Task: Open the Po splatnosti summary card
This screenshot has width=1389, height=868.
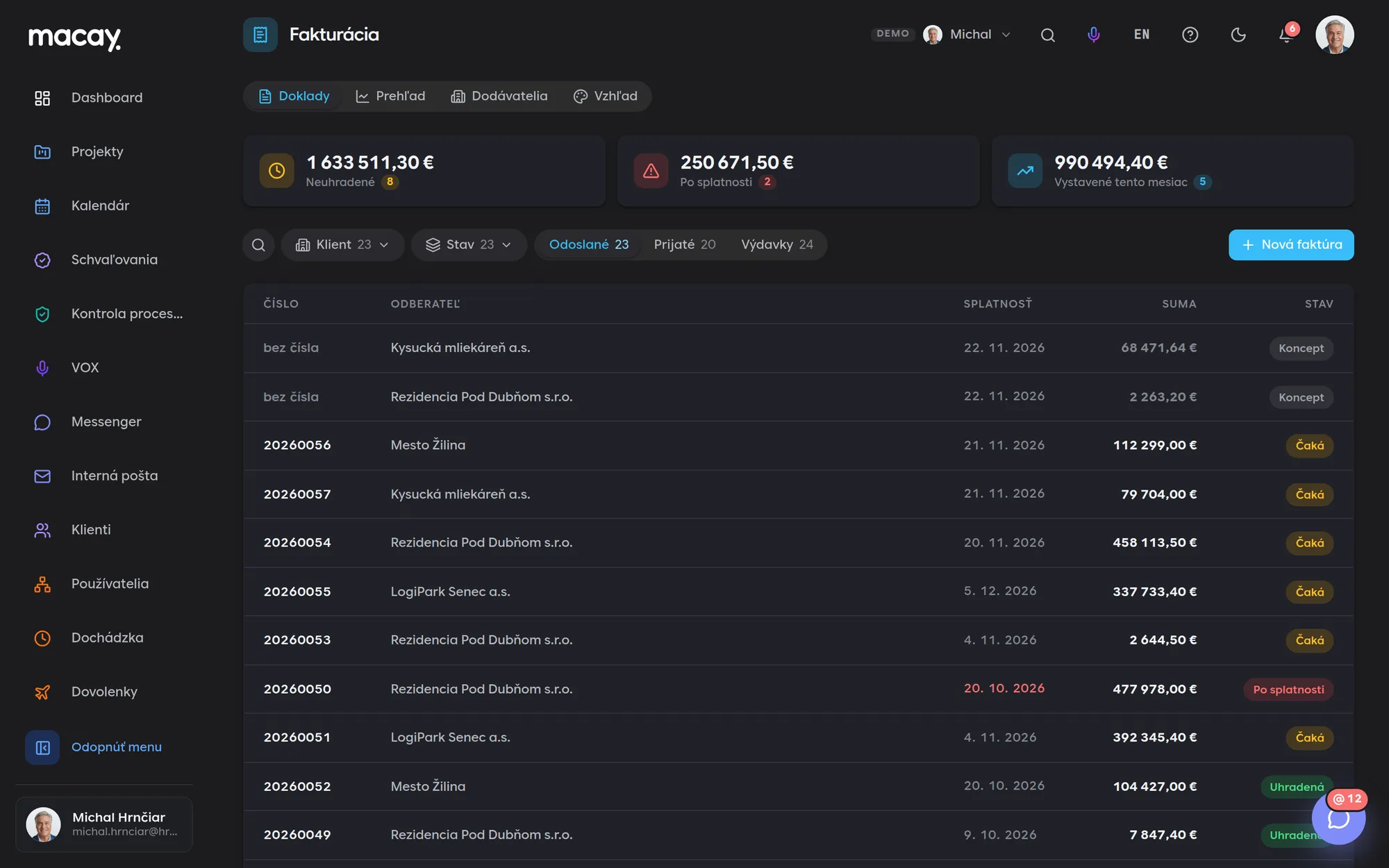Action: click(799, 171)
